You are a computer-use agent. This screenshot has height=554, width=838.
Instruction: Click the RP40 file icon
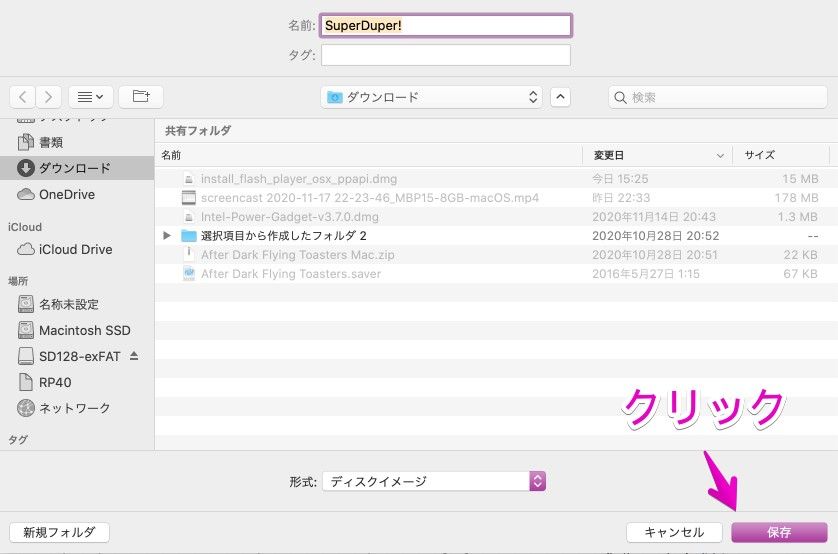point(26,382)
